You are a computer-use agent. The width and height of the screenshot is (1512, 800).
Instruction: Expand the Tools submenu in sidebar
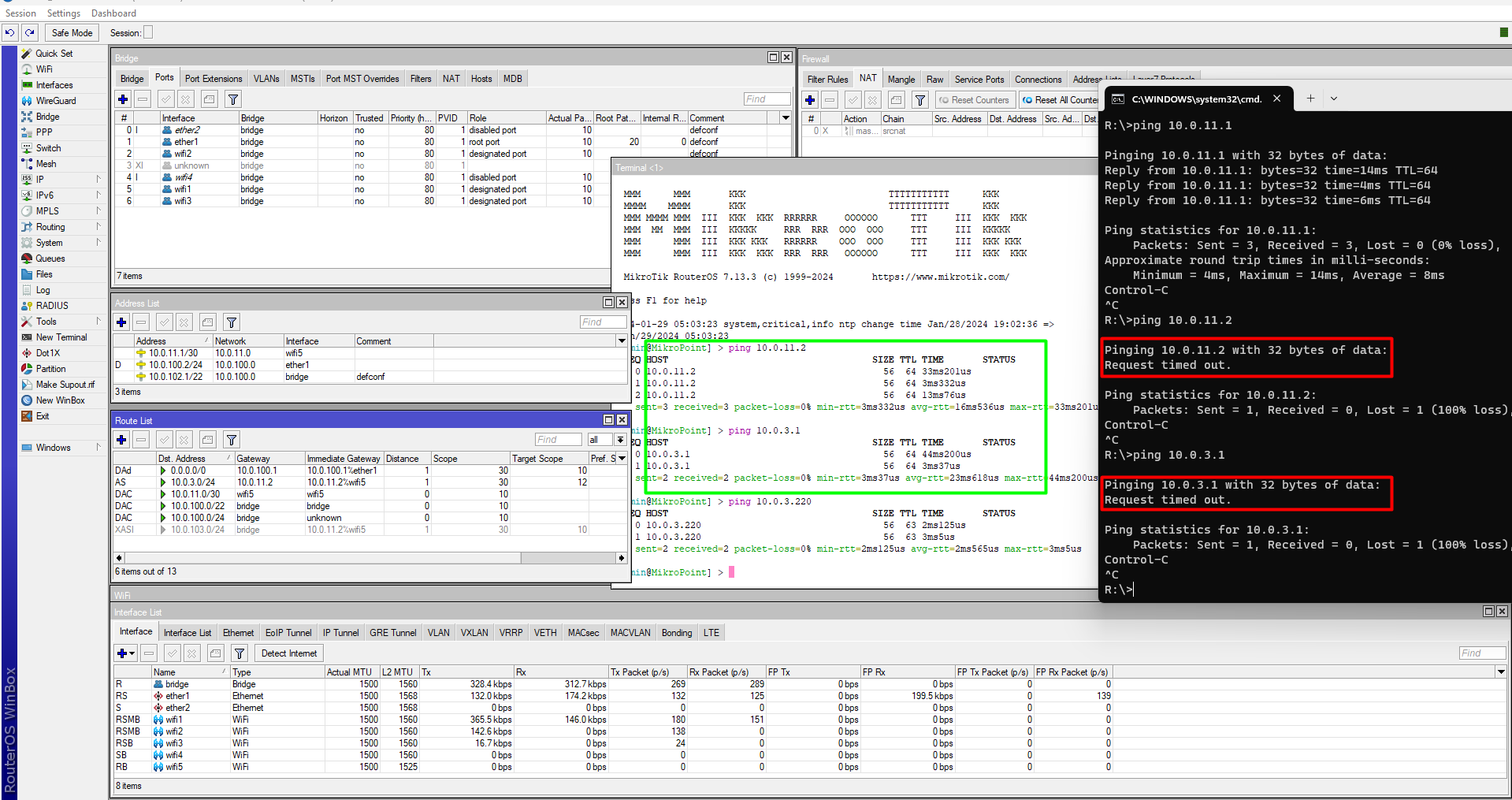[98, 322]
